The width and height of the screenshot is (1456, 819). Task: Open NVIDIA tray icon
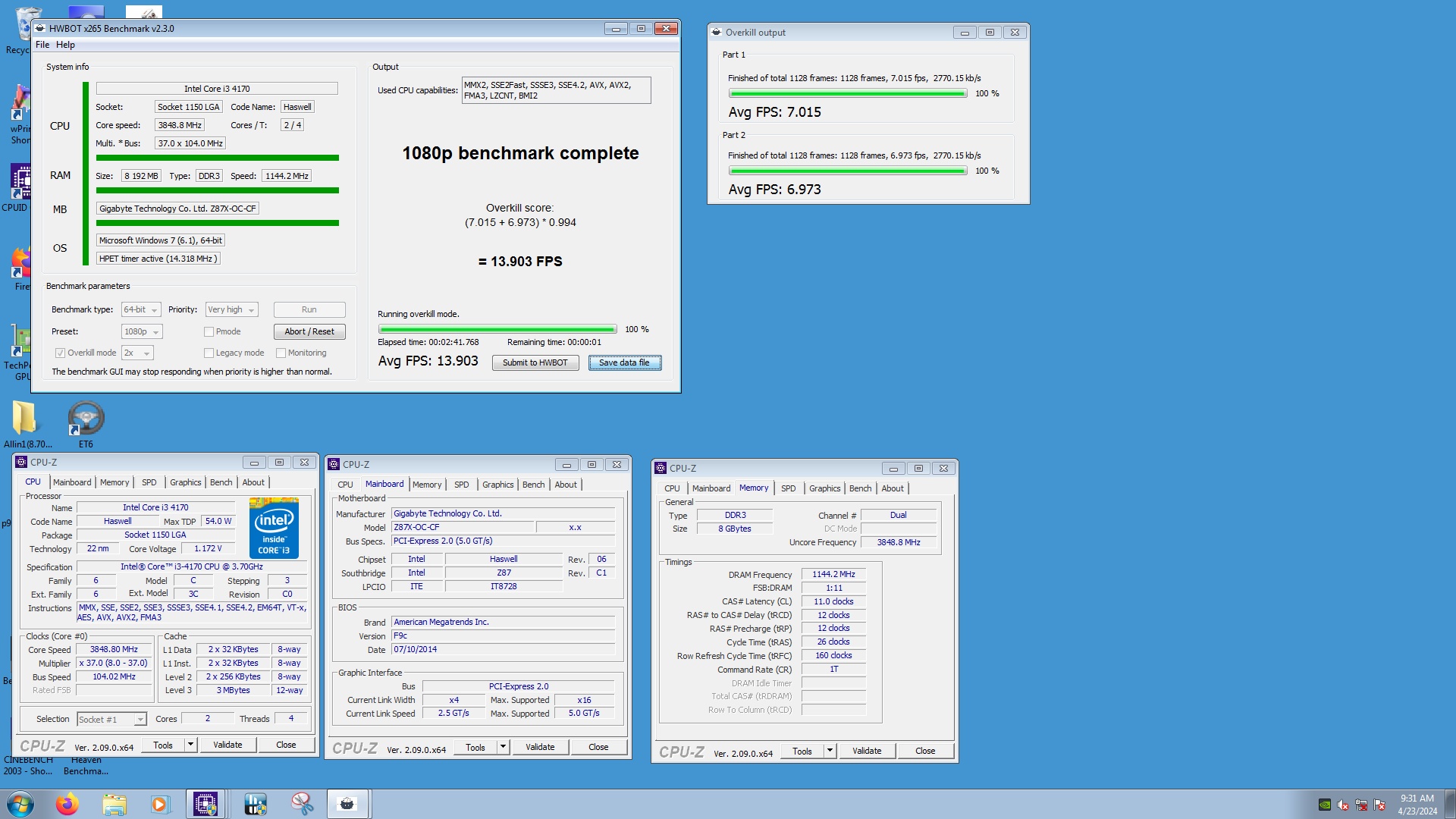point(1325,805)
